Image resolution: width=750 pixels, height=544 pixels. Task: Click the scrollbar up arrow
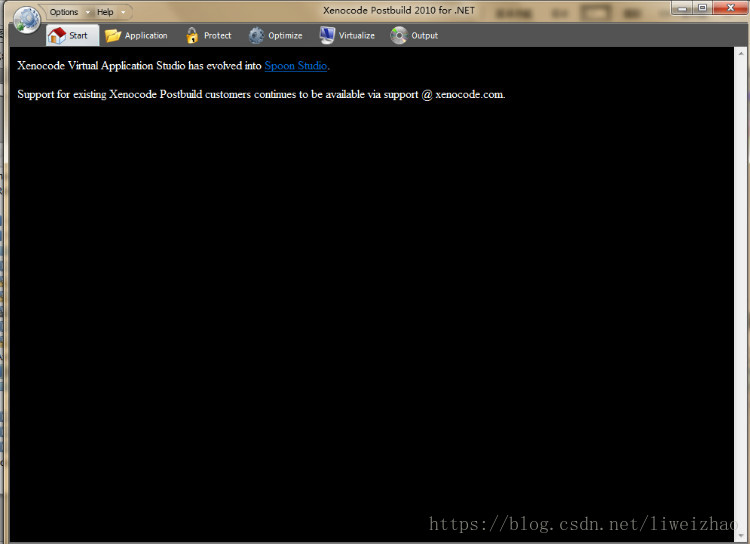[740, 53]
